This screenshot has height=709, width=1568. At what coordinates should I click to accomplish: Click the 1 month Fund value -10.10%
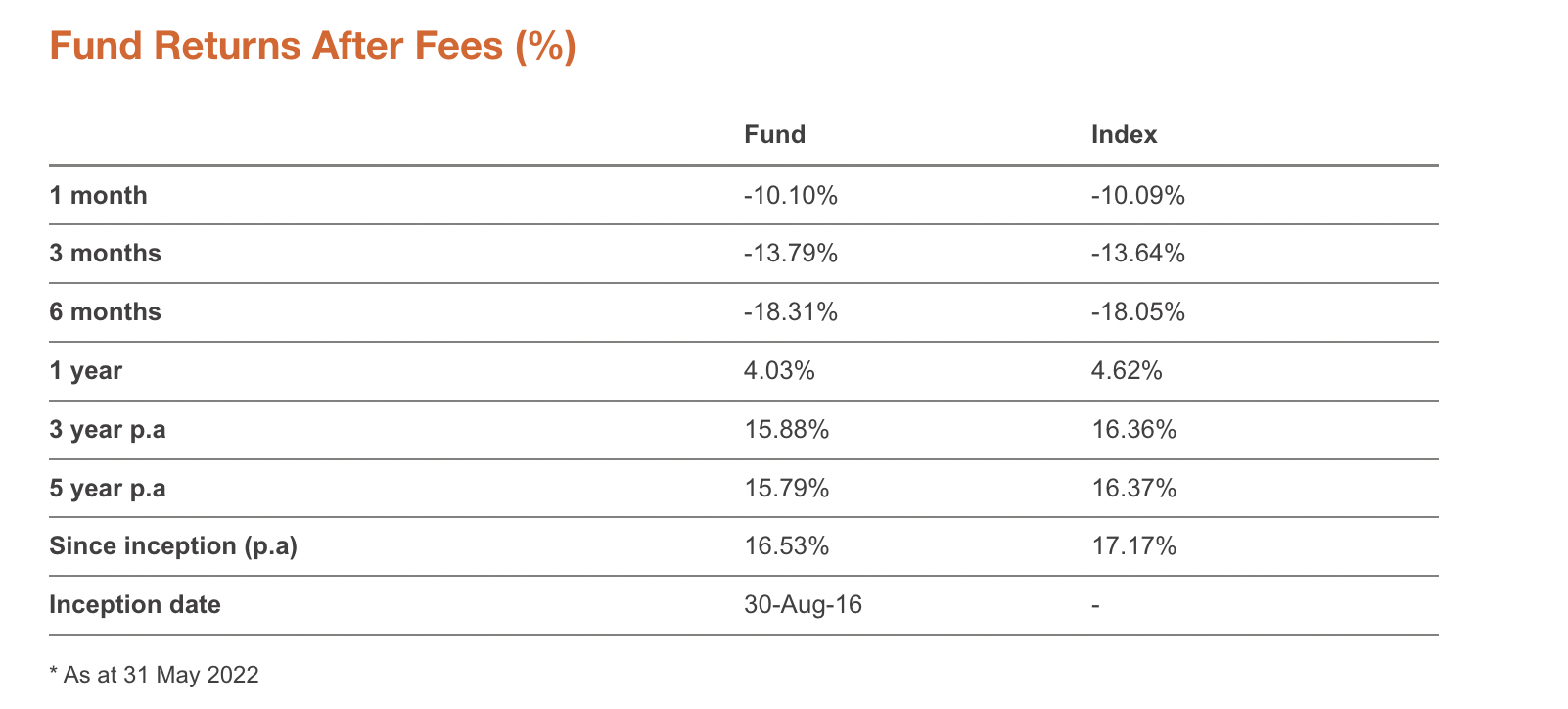tap(790, 196)
